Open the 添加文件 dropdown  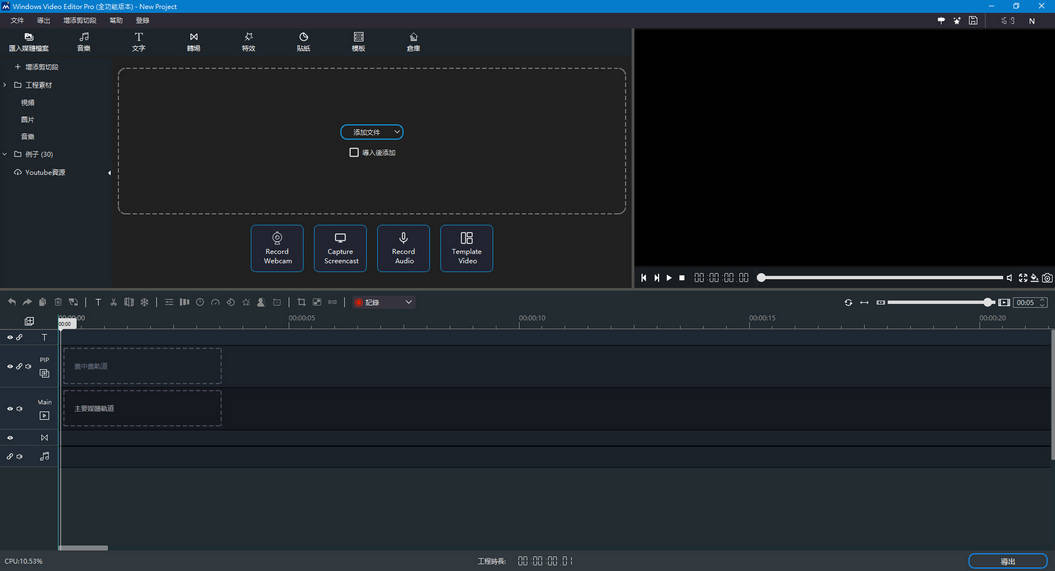[x=372, y=132]
